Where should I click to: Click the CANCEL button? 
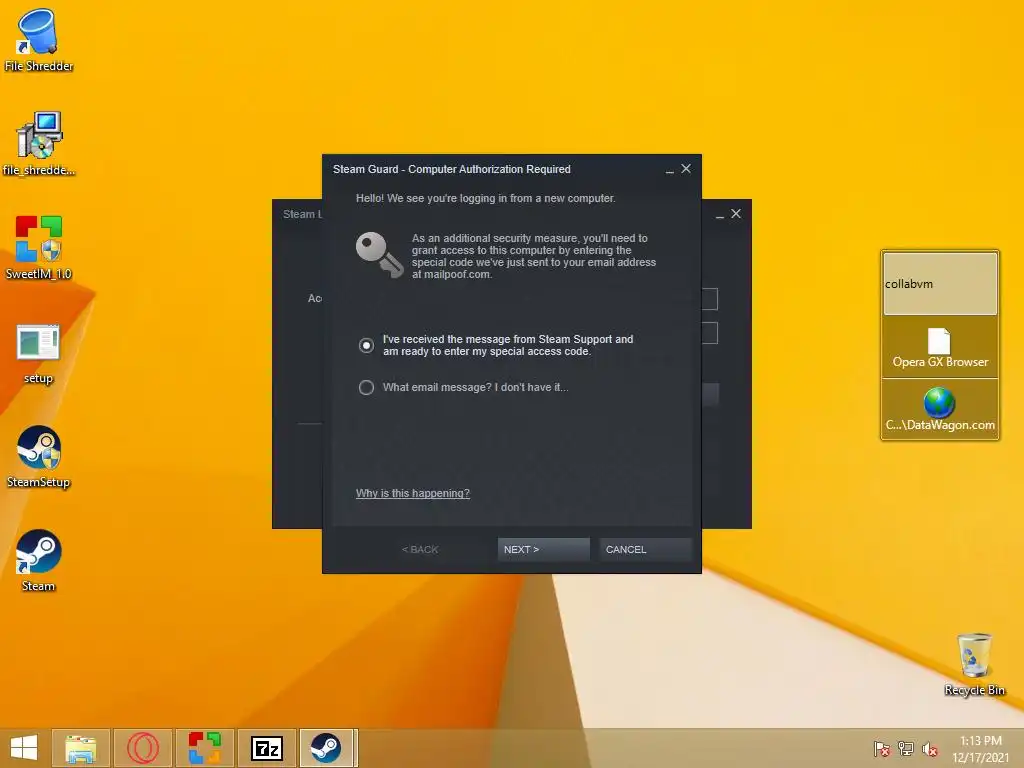(x=645, y=549)
